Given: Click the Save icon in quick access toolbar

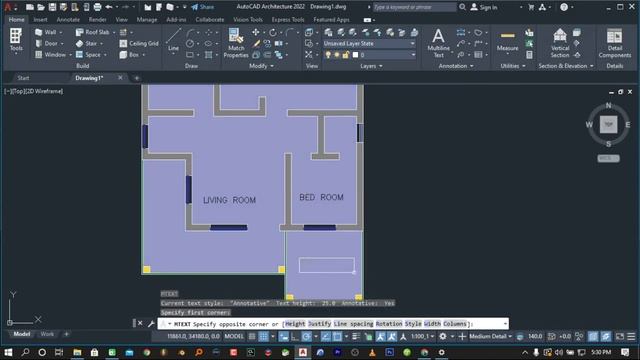Looking at the screenshot, I should (52, 7).
